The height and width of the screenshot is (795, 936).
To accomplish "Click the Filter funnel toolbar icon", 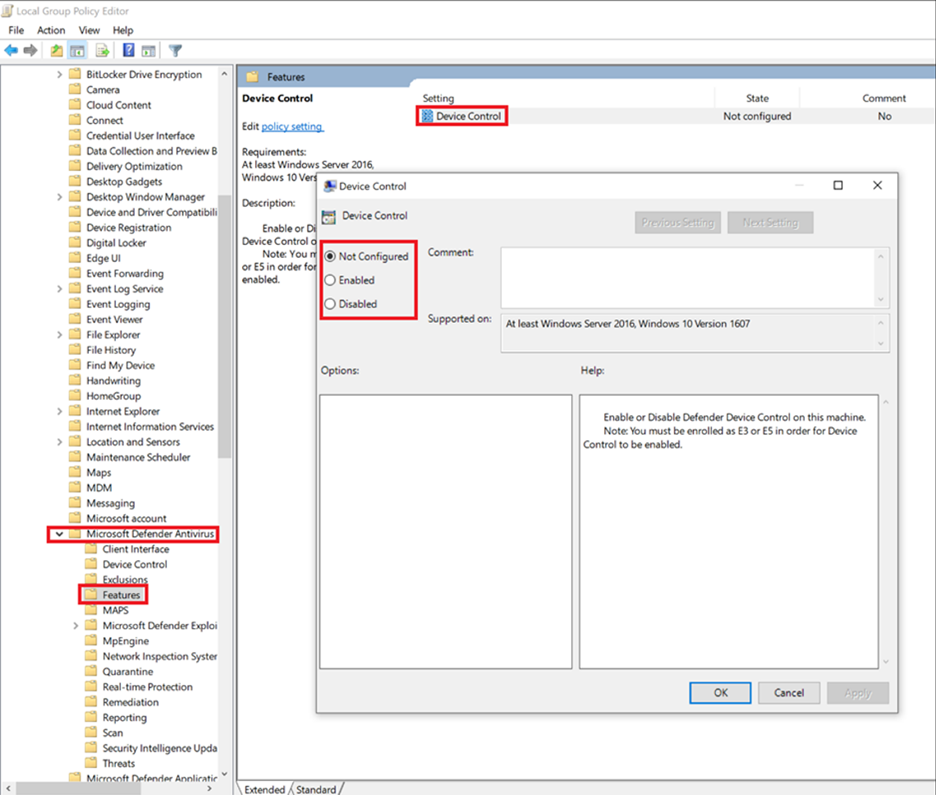I will [x=175, y=51].
